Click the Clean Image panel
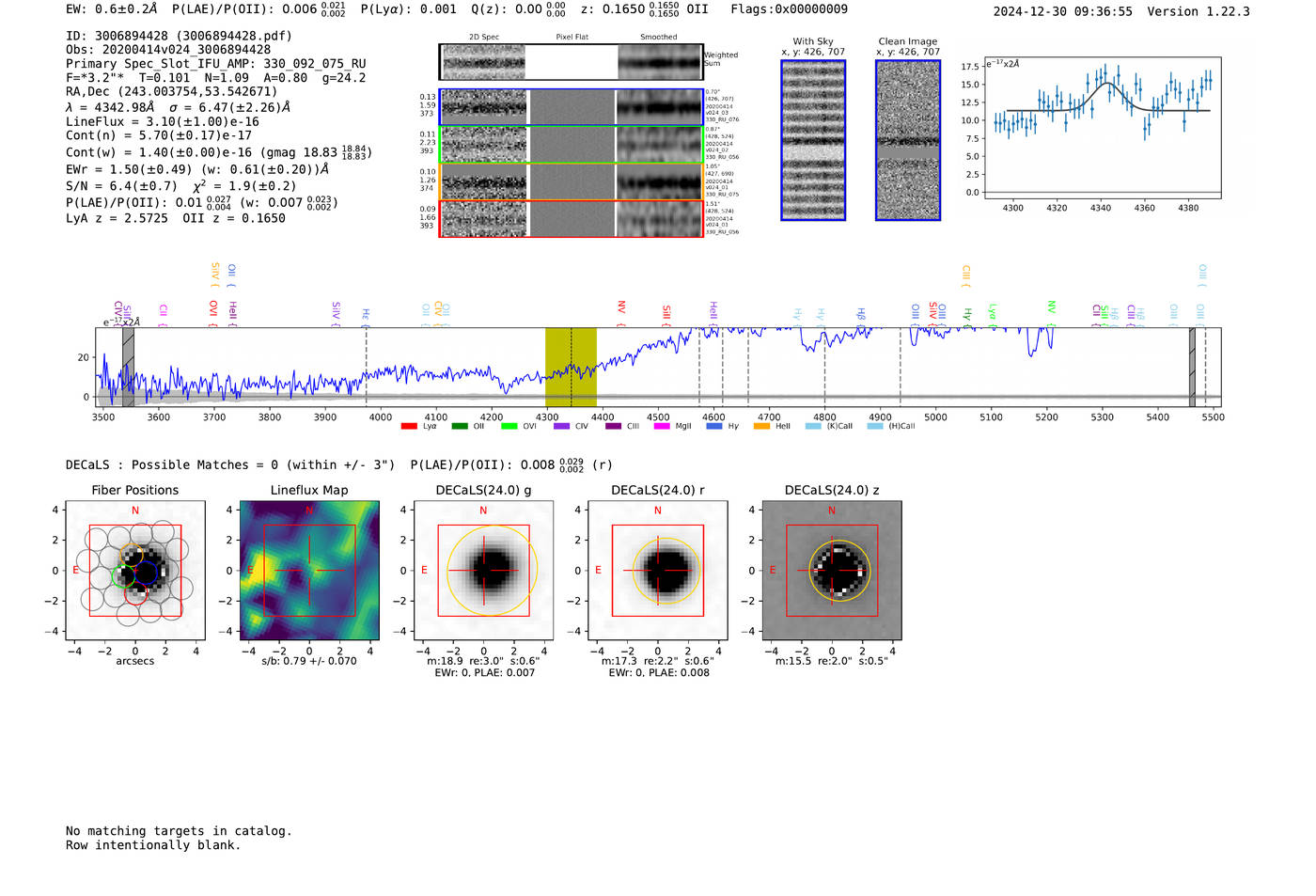1316x896 pixels. (x=908, y=140)
